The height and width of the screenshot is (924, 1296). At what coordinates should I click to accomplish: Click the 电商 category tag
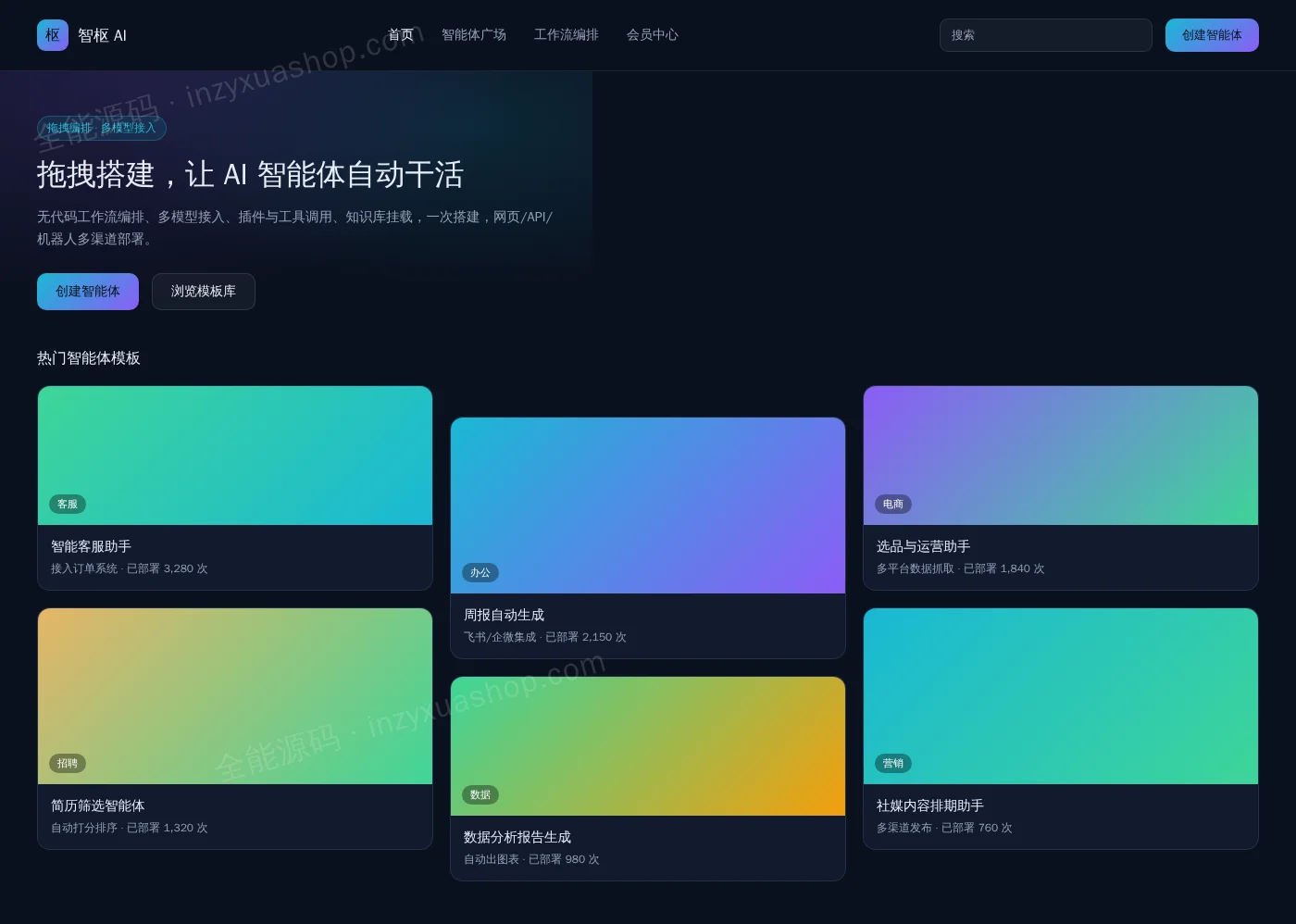click(x=893, y=505)
